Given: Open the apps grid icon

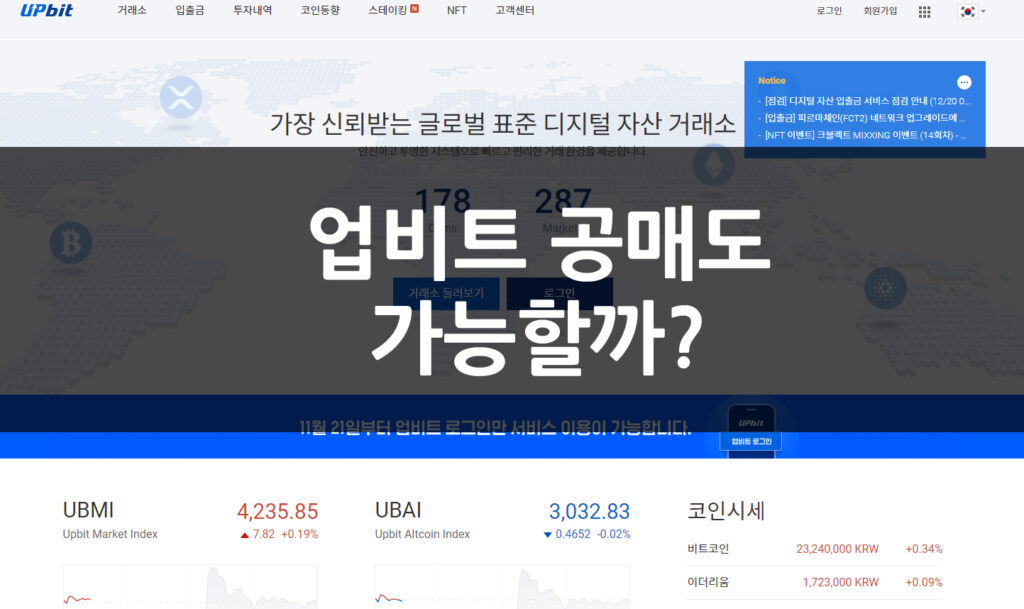Looking at the screenshot, I should (x=924, y=12).
